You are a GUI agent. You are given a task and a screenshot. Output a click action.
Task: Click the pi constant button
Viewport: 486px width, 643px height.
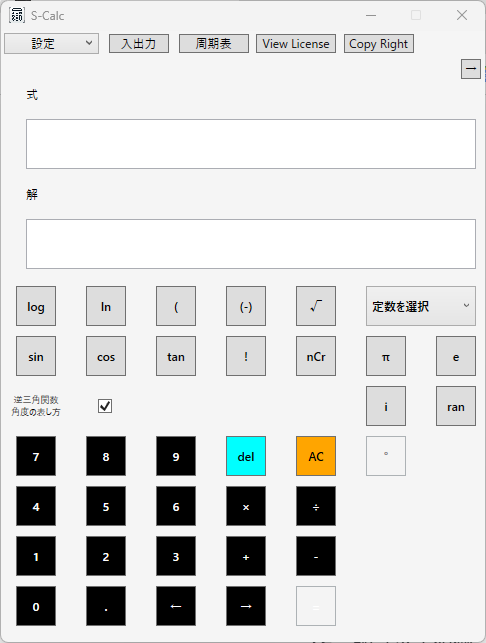click(386, 356)
